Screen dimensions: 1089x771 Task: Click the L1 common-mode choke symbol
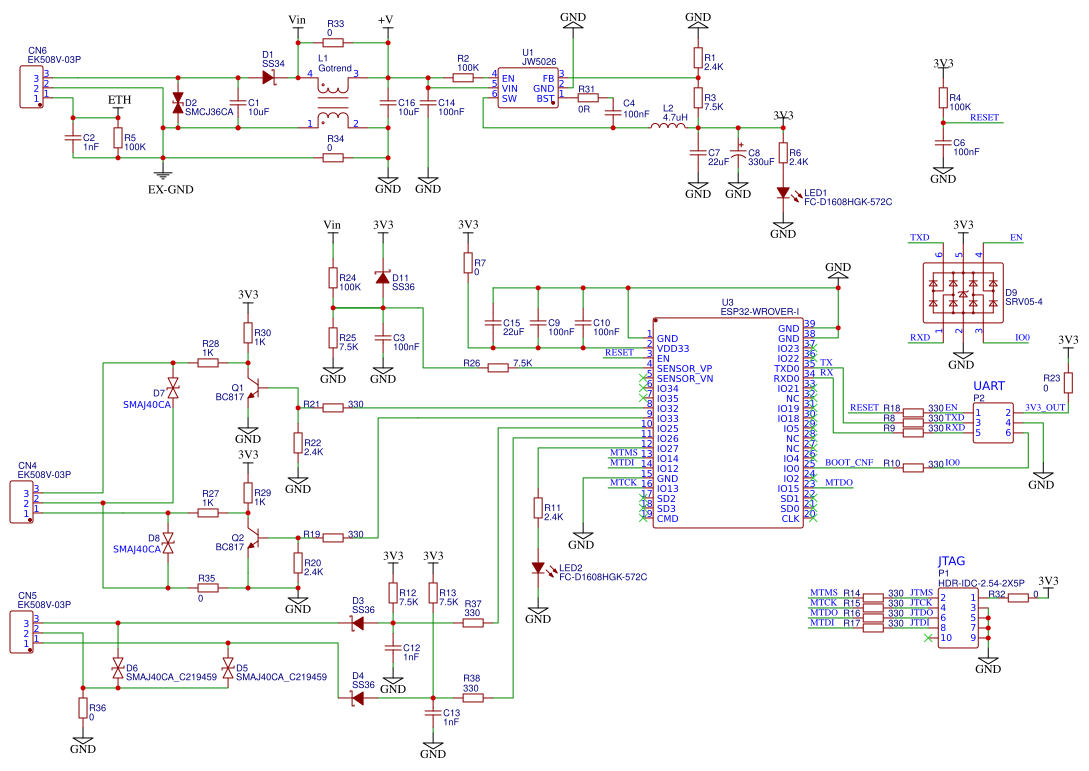(333, 103)
